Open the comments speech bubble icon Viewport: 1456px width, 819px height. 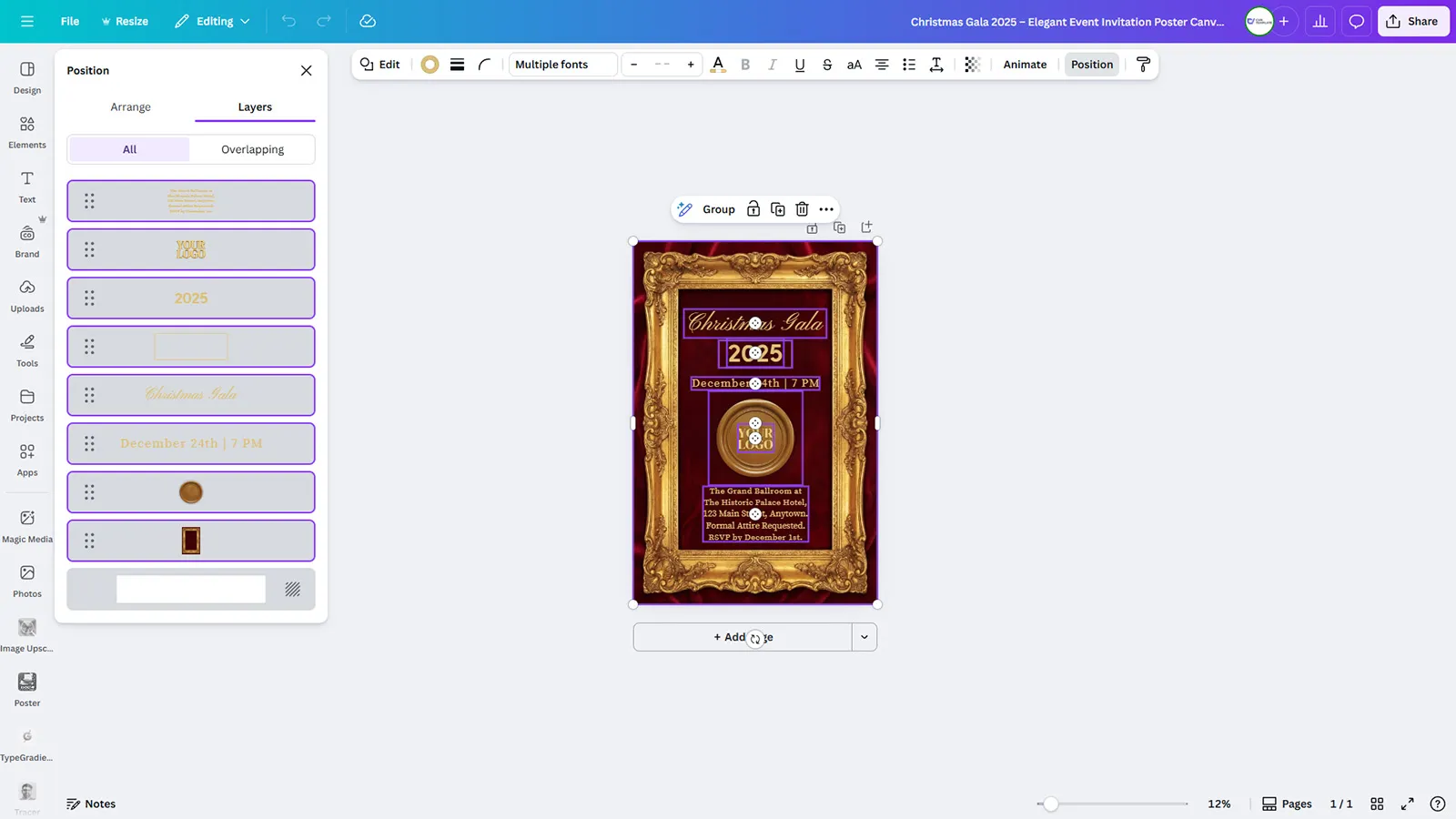click(x=1356, y=21)
